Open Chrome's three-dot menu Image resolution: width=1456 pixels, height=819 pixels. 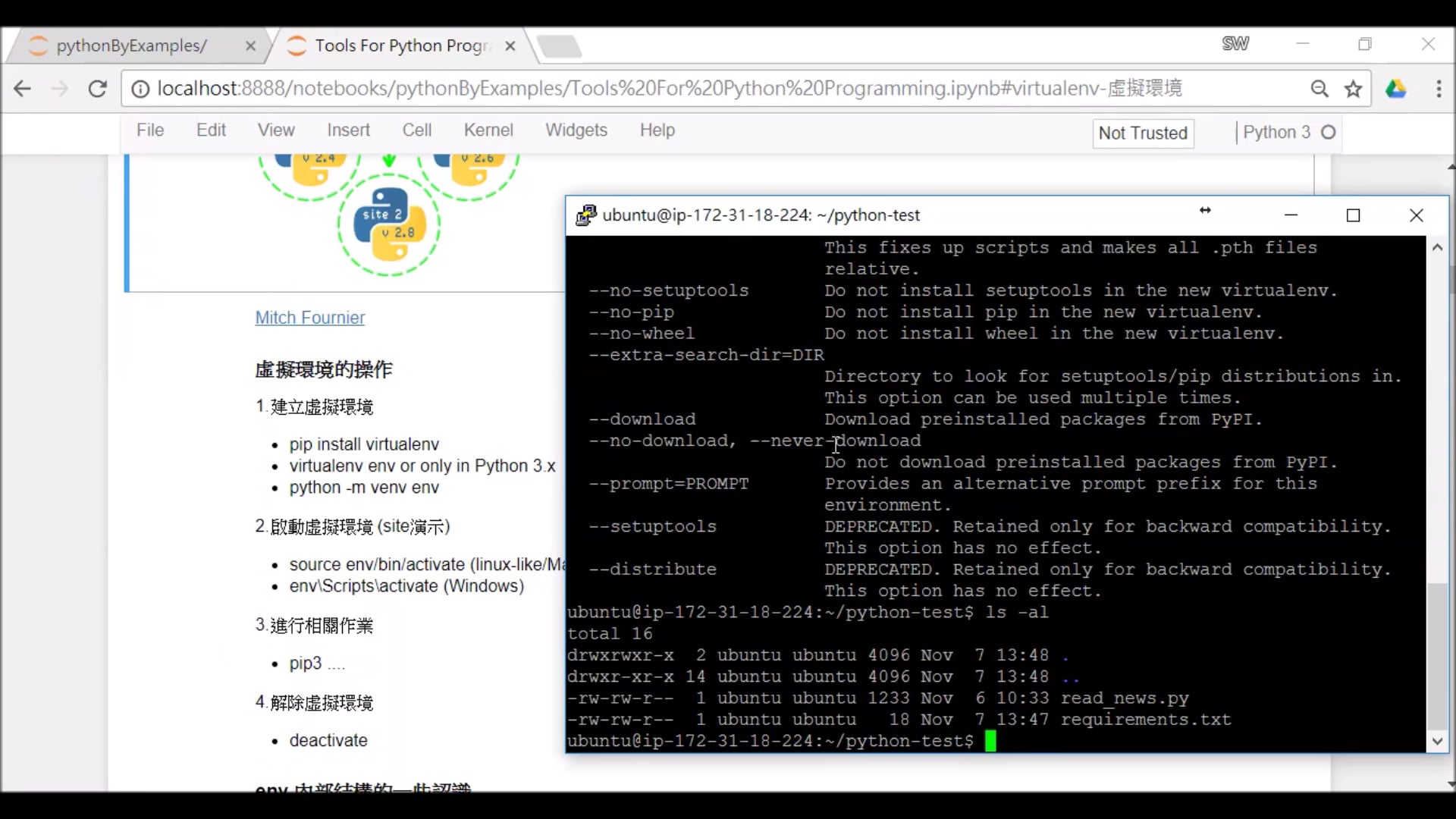(1439, 89)
